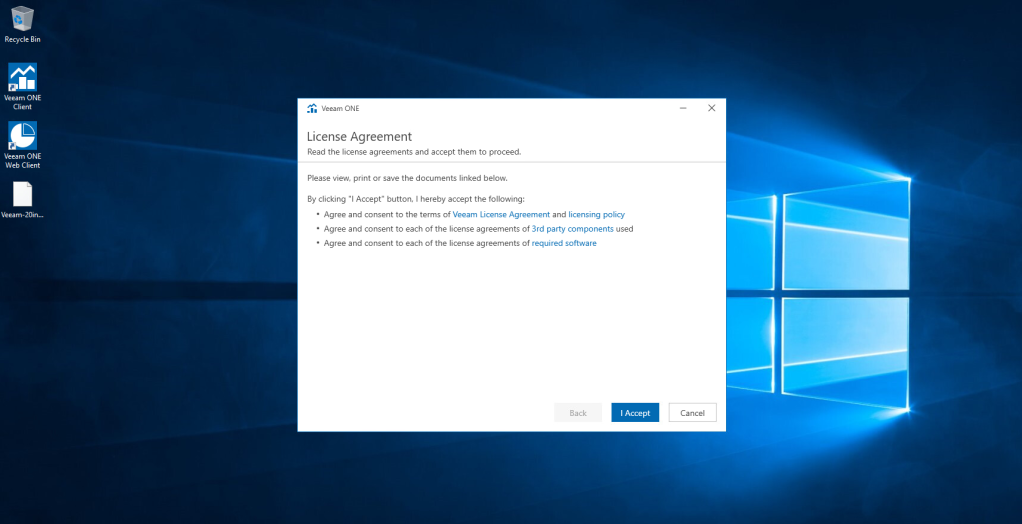Viewport: 1022px width, 524px height.
Task: Click 'Please view, print or save the documents' text
Action: 407,178
